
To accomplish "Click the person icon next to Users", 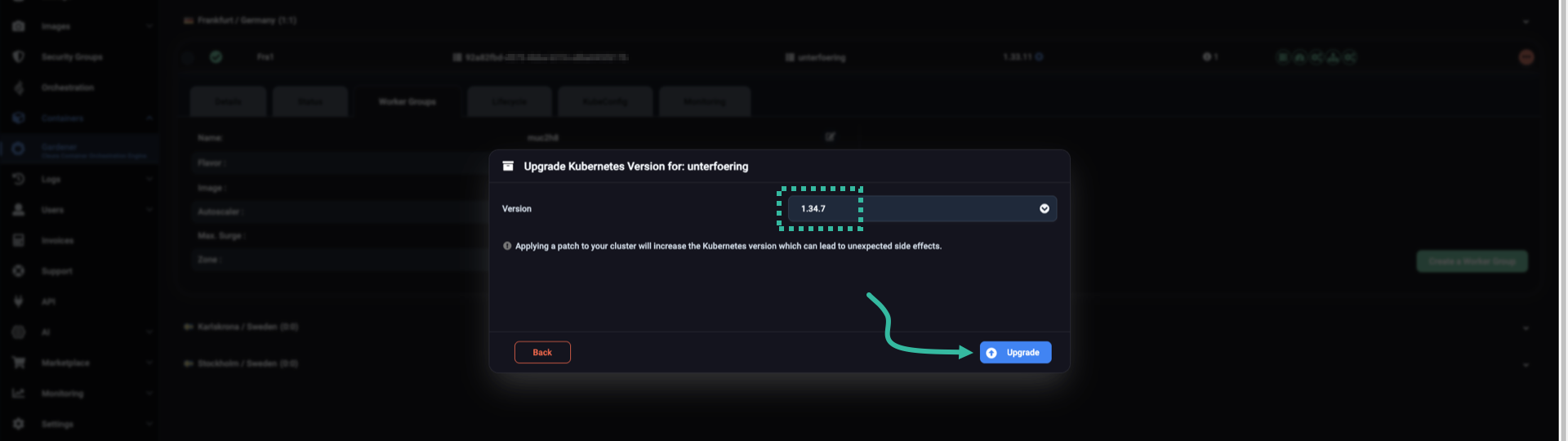I will (18, 210).
